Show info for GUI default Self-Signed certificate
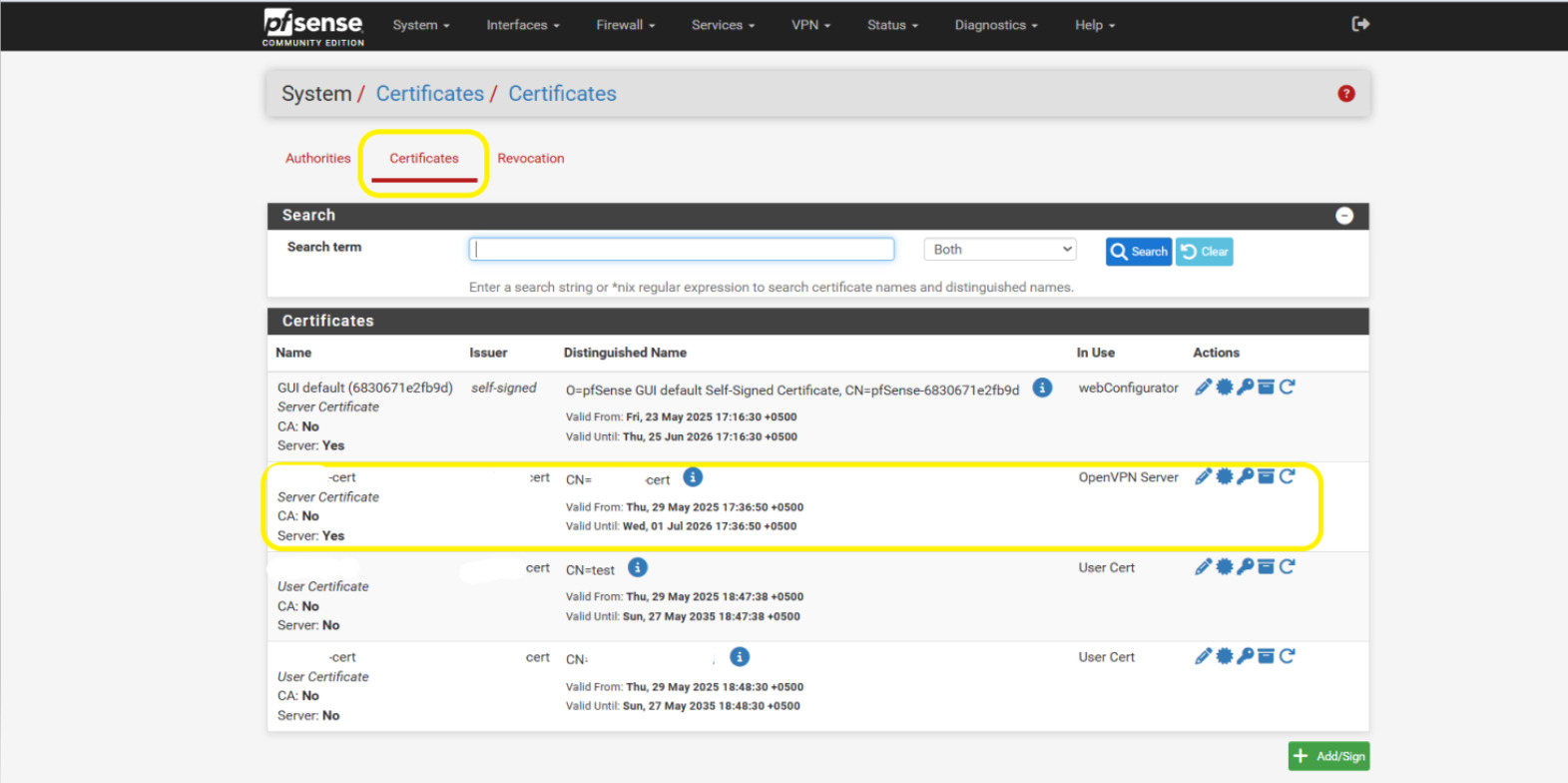The width and height of the screenshot is (1568, 783). coord(1042,389)
